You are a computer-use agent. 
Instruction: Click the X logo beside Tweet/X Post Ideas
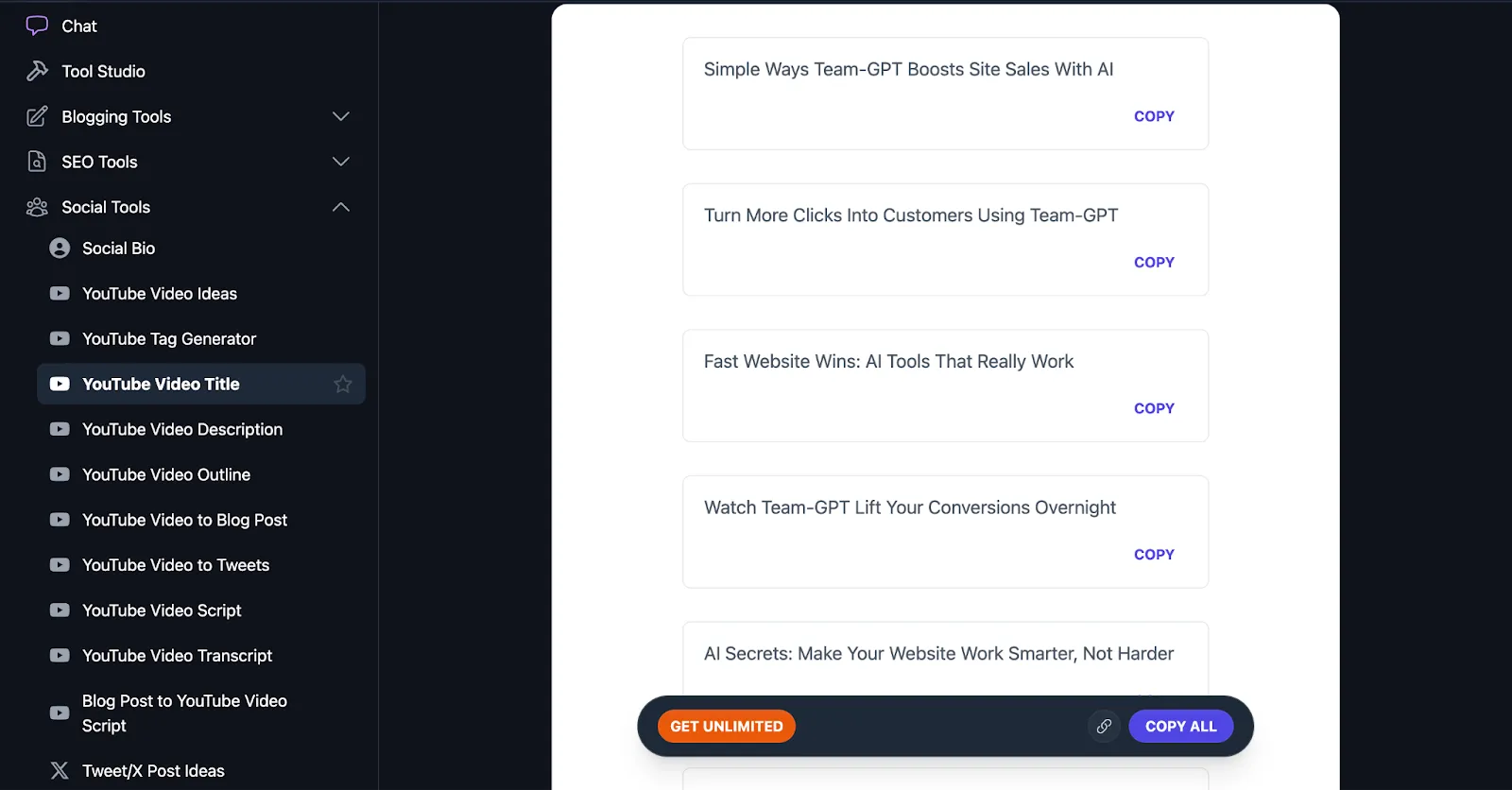pos(60,771)
